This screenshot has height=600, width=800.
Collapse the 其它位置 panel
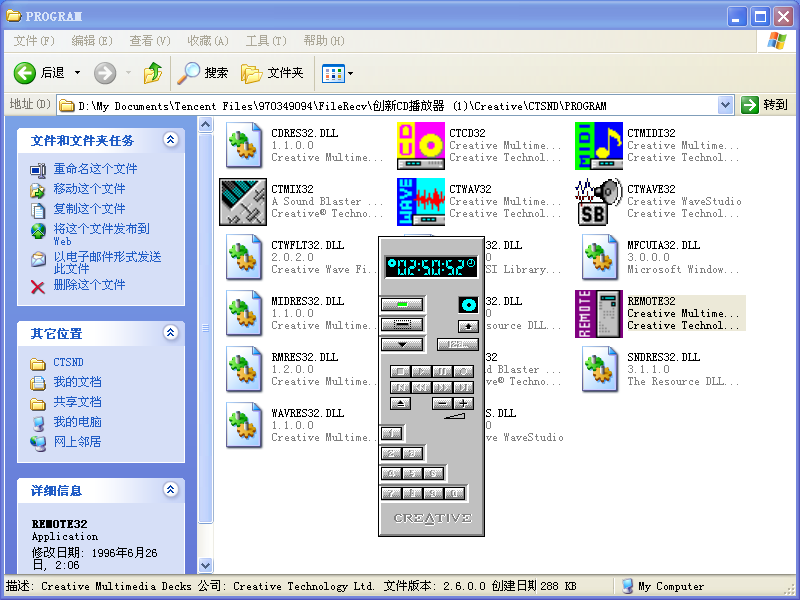coord(171,333)
